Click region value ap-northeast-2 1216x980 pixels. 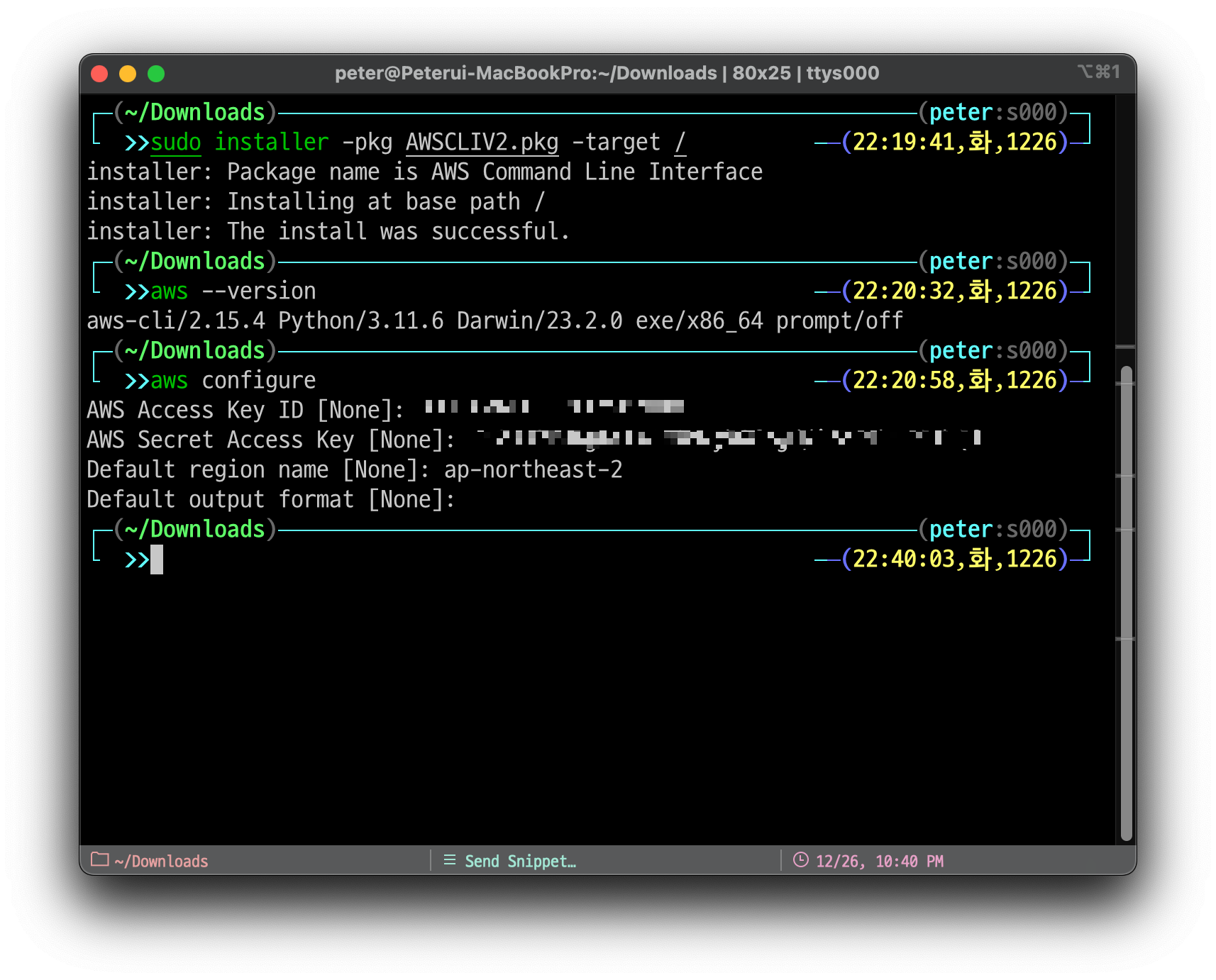click(534, 469)
